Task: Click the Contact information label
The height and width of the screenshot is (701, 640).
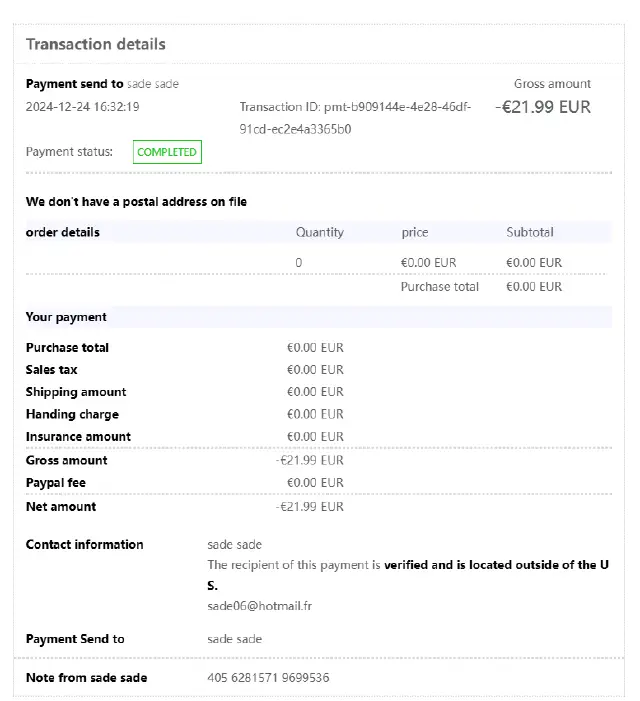Action: [x=85, y=545]
